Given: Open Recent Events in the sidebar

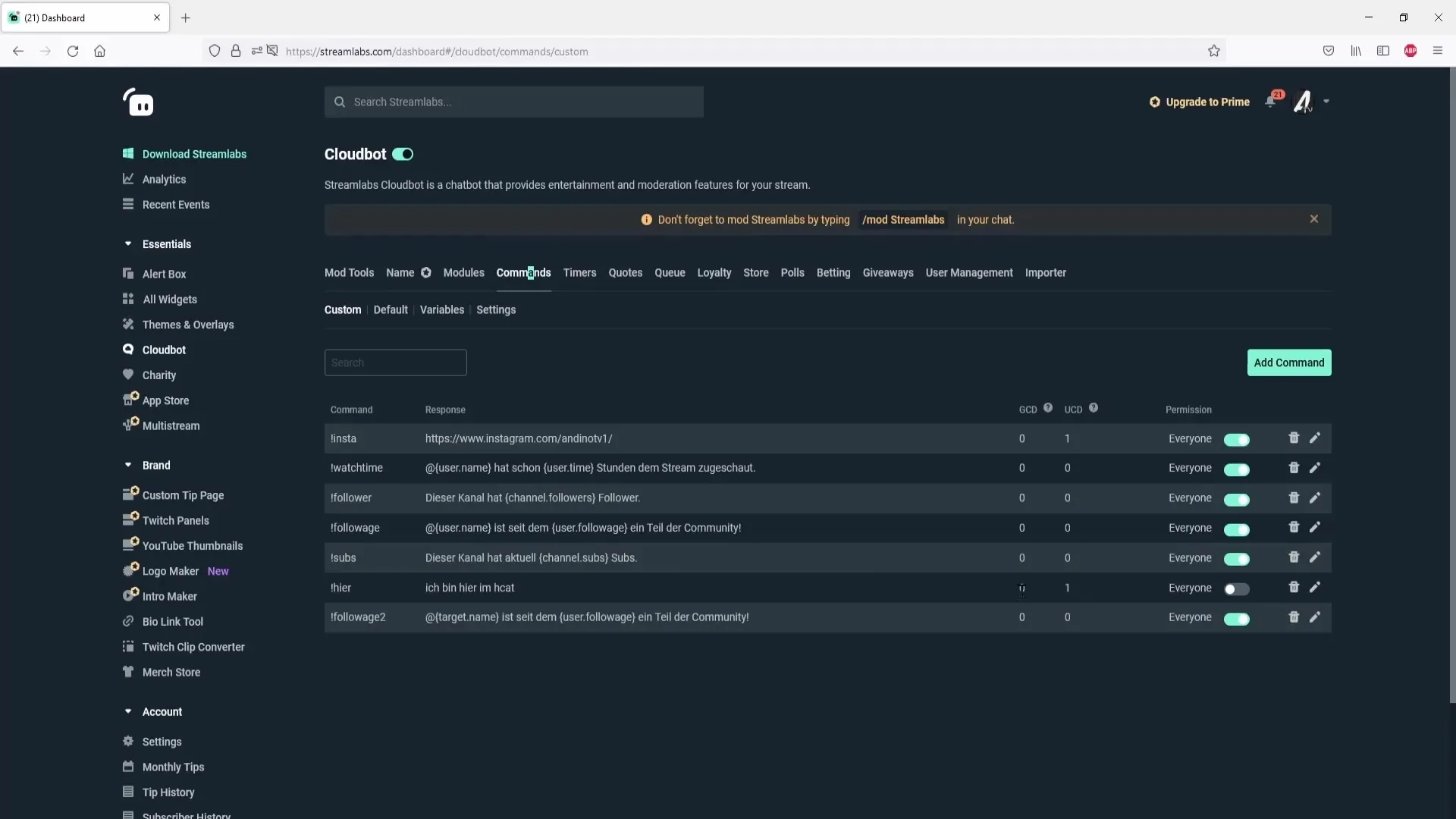Looking at the screenshot, I should coord(176,205).
